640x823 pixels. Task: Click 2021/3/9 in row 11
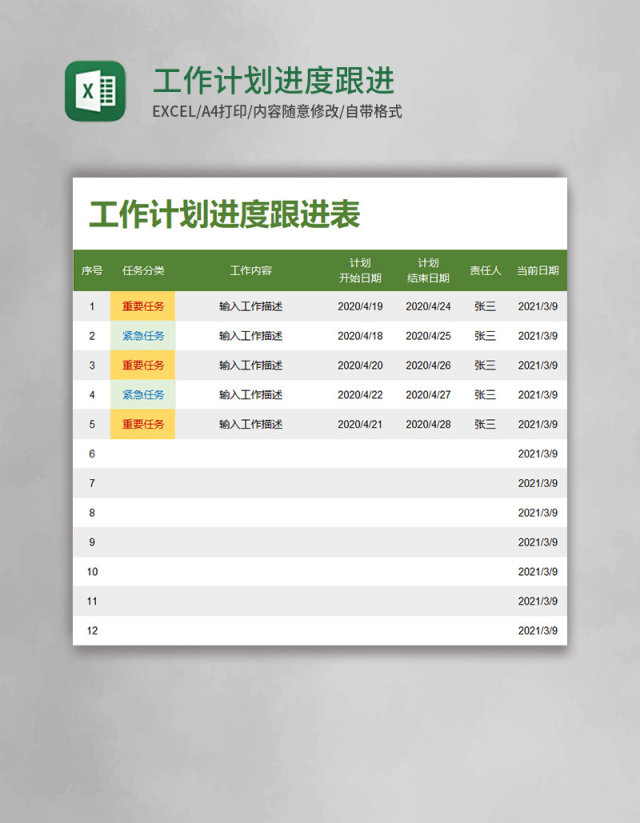click(538, 600)
